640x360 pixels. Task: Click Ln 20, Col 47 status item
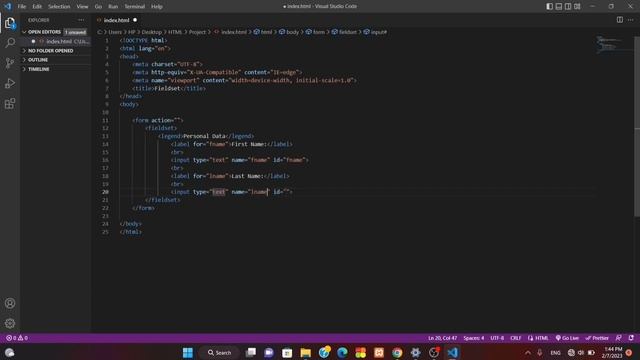point(442,338)
